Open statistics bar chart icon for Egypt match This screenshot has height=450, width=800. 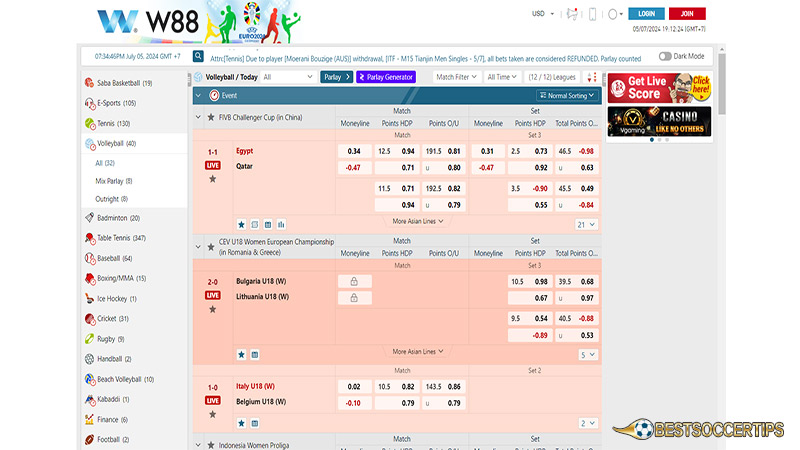click(x=281, y=224)
